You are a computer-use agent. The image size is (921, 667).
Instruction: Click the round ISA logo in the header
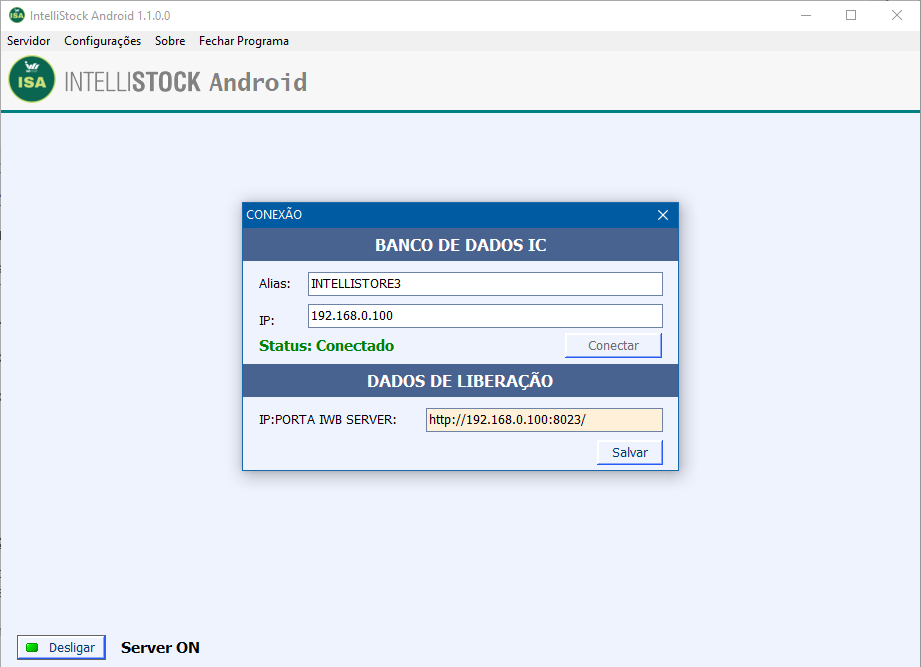32,80
